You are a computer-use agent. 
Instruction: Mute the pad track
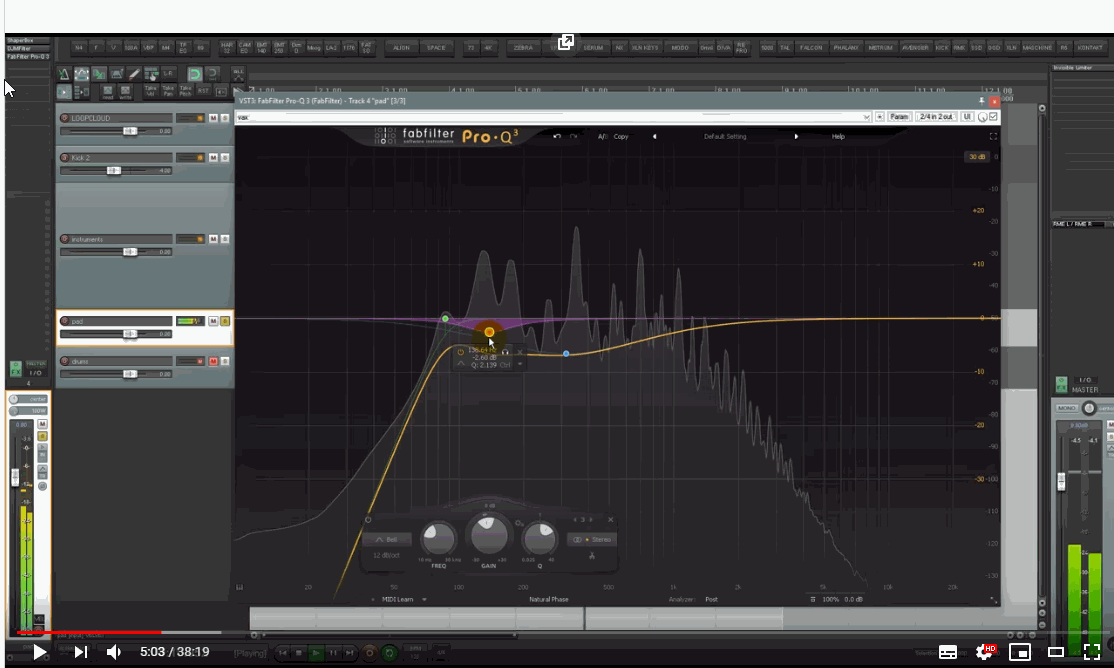tap(213, 321)
